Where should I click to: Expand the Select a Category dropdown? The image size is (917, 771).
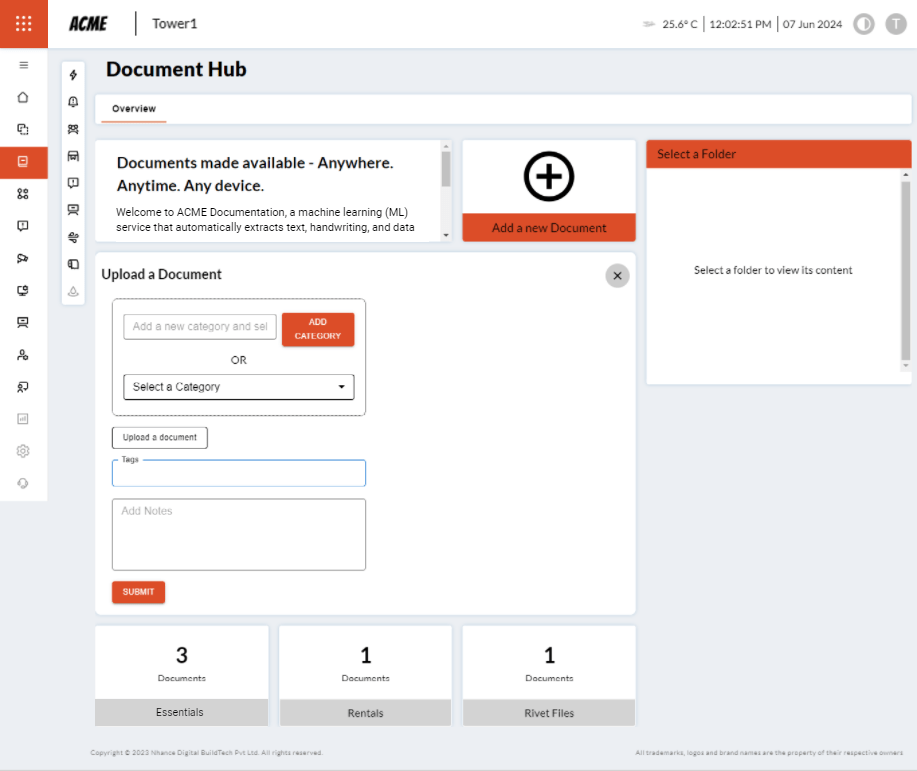click(238, 387)
